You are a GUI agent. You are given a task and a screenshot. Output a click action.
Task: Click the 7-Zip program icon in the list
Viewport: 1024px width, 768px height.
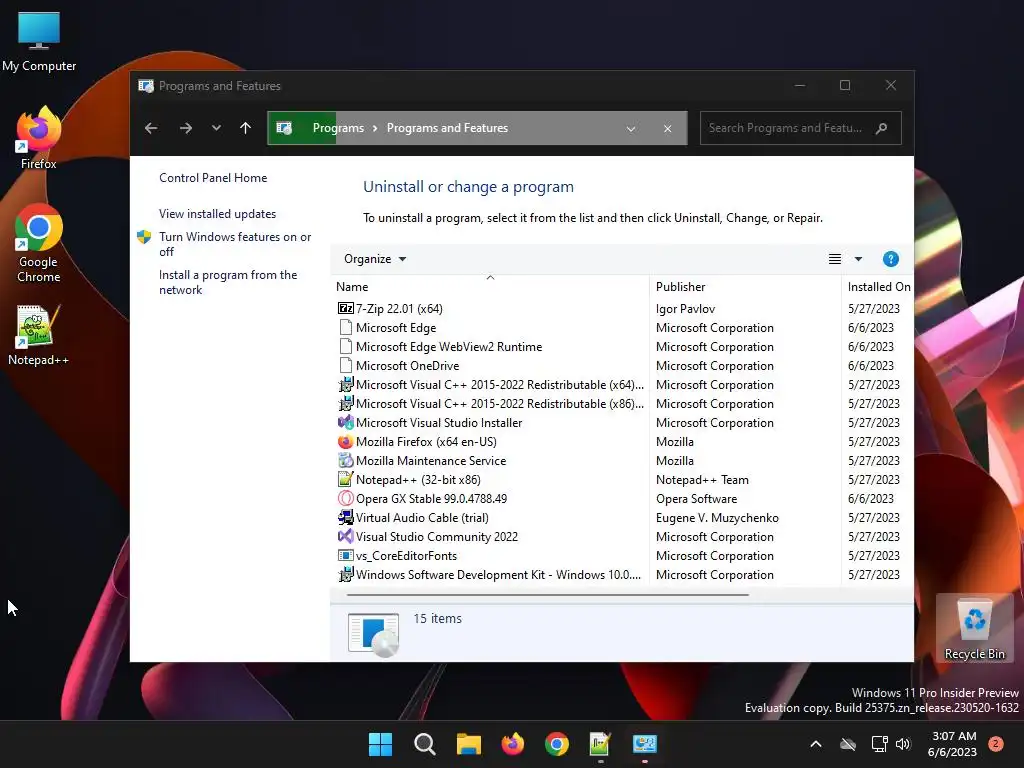[x=345, y=308]
